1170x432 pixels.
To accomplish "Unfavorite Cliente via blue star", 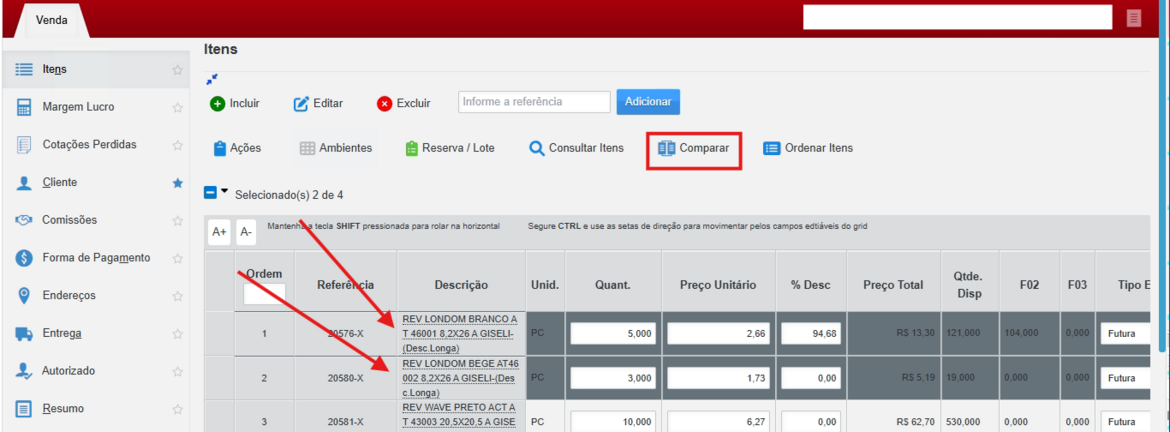I will (x=178, y=183).
